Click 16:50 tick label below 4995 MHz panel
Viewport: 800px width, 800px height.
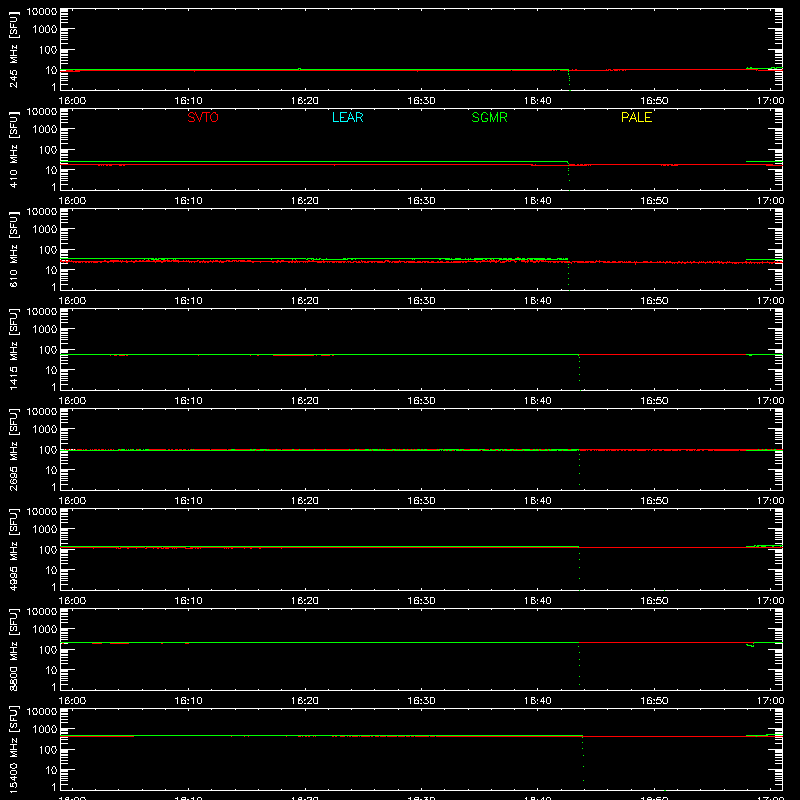(654, 601)
